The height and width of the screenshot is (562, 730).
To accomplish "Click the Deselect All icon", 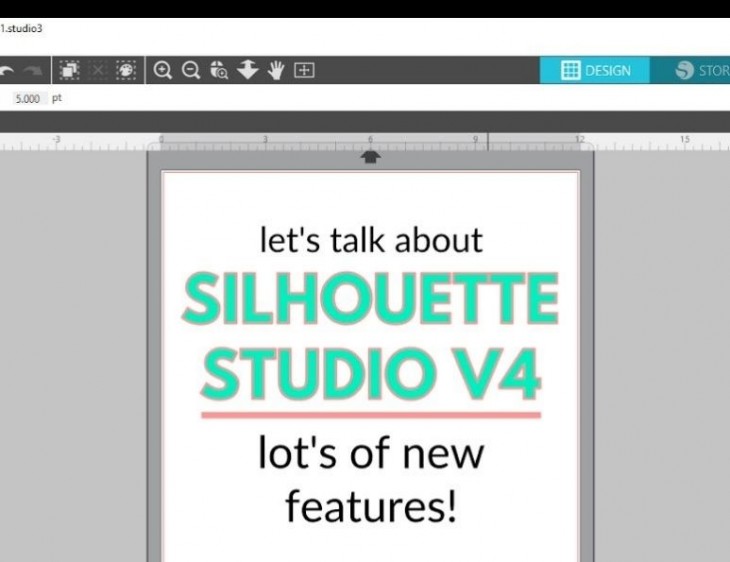I will pyautogui.click(x=98, y=70).
